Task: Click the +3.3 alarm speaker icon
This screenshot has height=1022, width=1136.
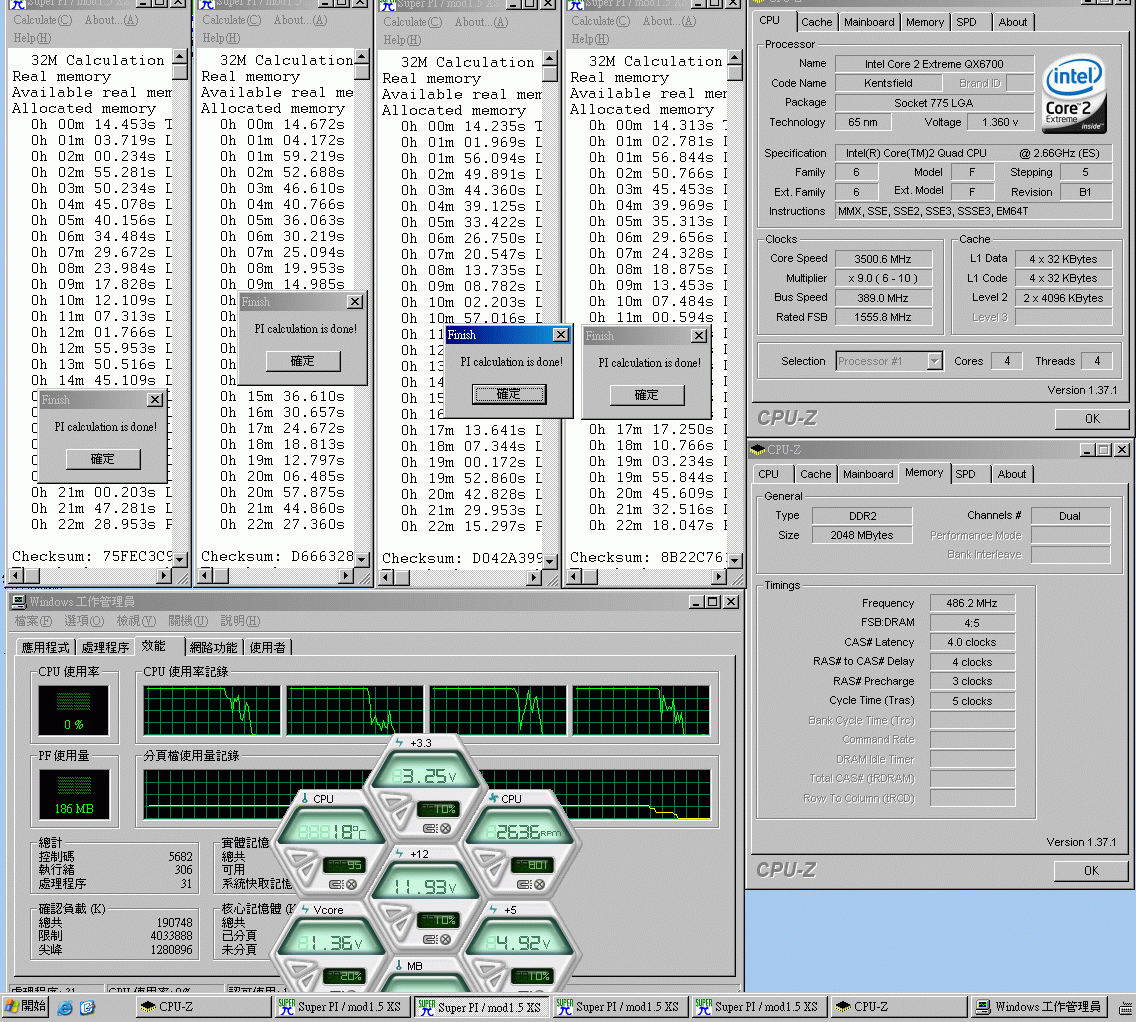Action: pos(429,829)
